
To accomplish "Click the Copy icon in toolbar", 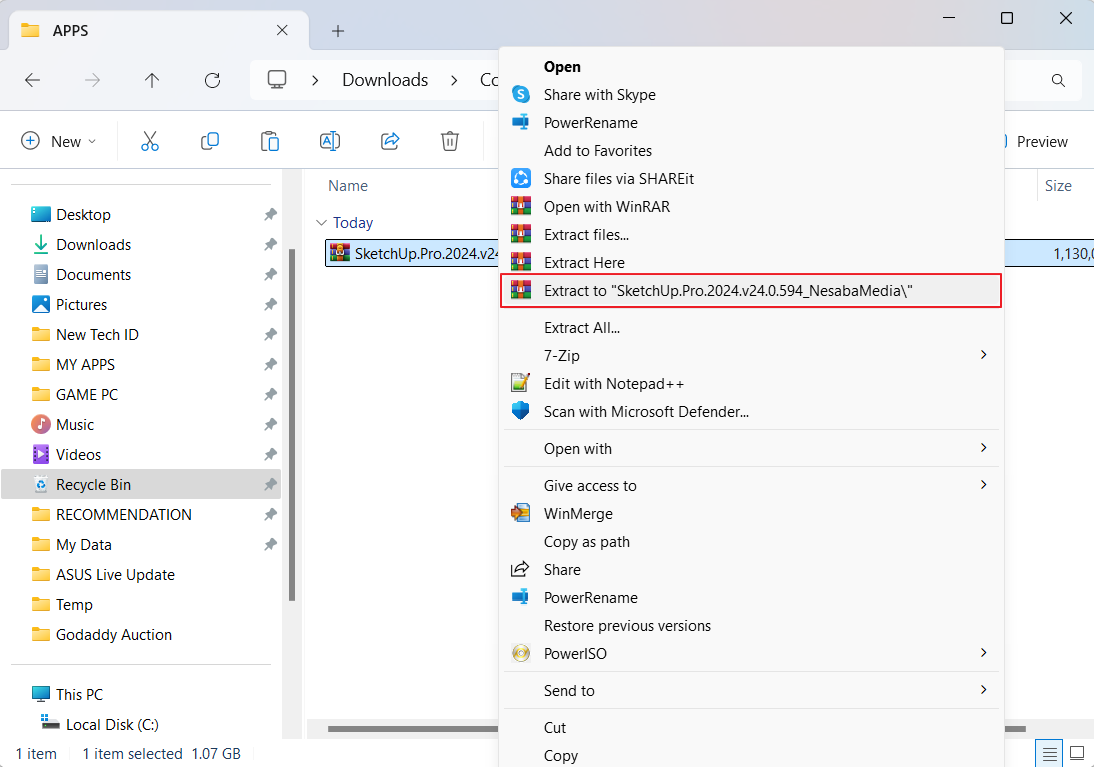I will click(210, 141).
